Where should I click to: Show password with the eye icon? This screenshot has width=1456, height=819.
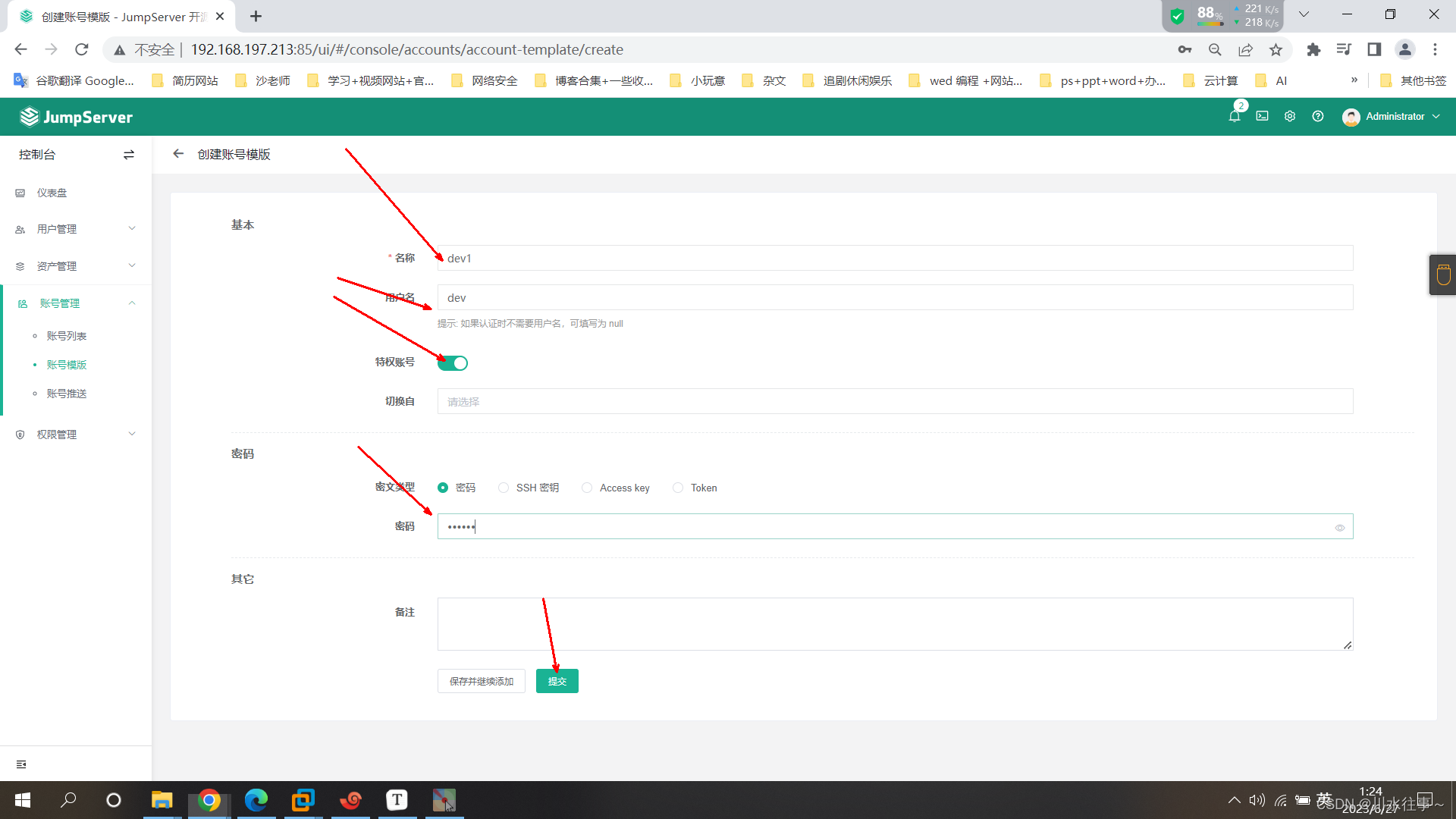pyautogui.click(x=1340, y=528)
